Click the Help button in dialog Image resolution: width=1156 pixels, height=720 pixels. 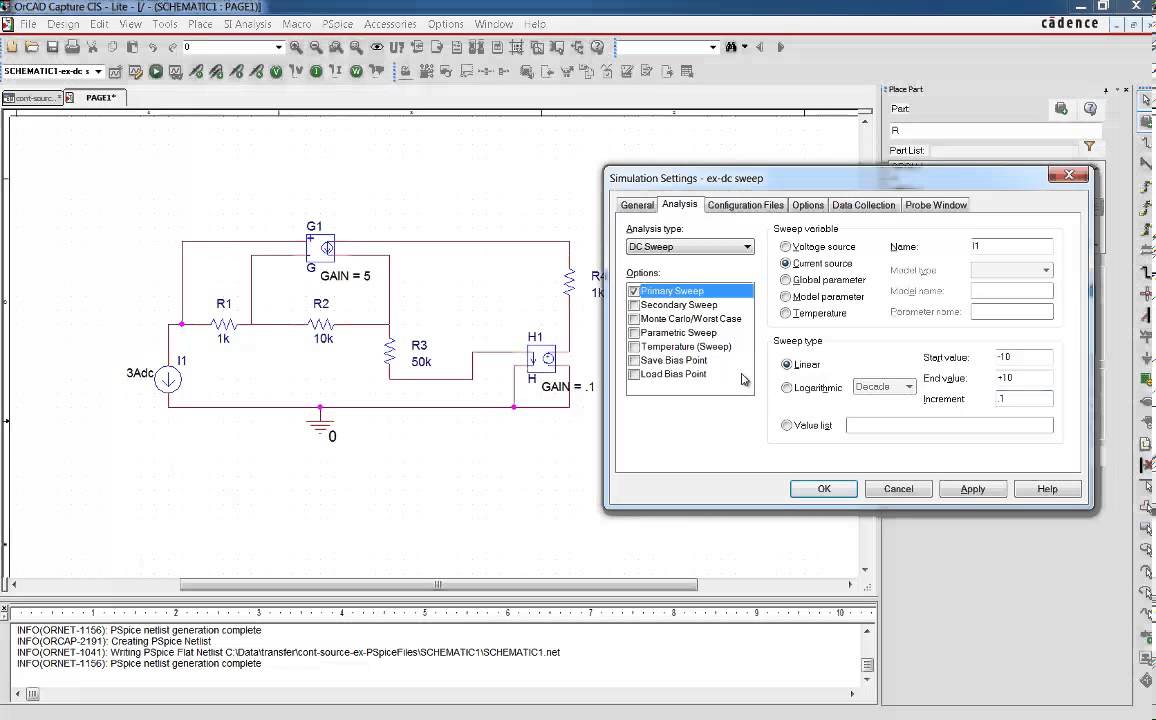point(1047,489)
